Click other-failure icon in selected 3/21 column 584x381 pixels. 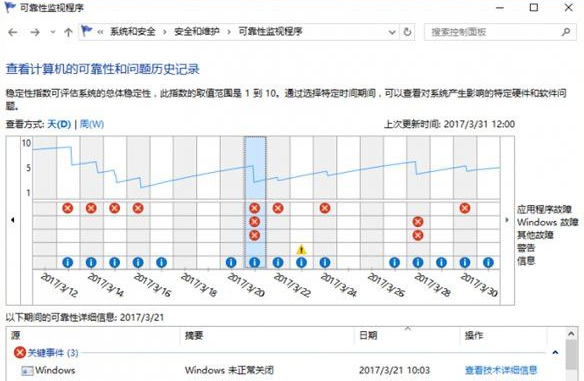(x=254, y=235)
